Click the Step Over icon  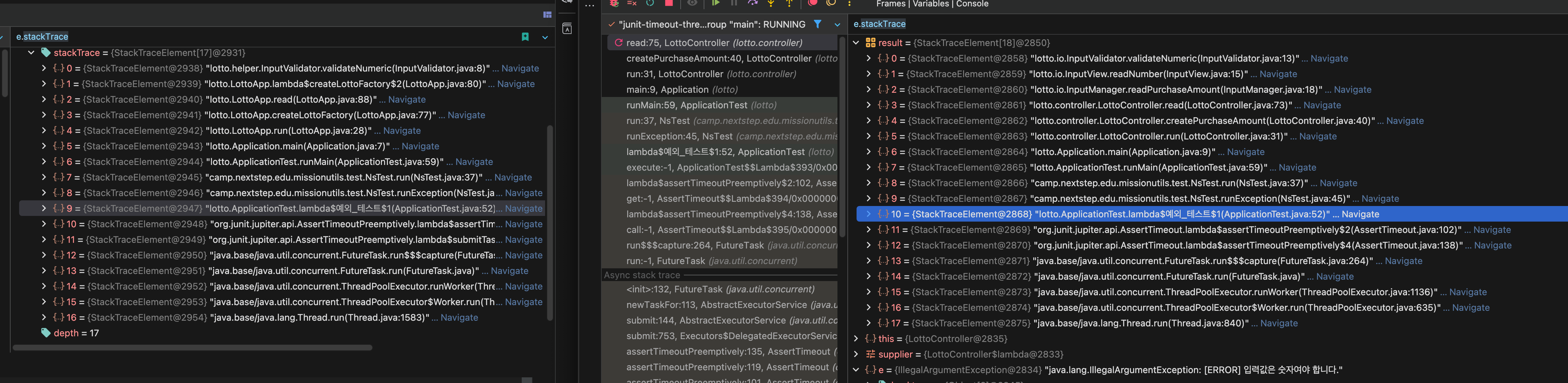pos(752,3)
